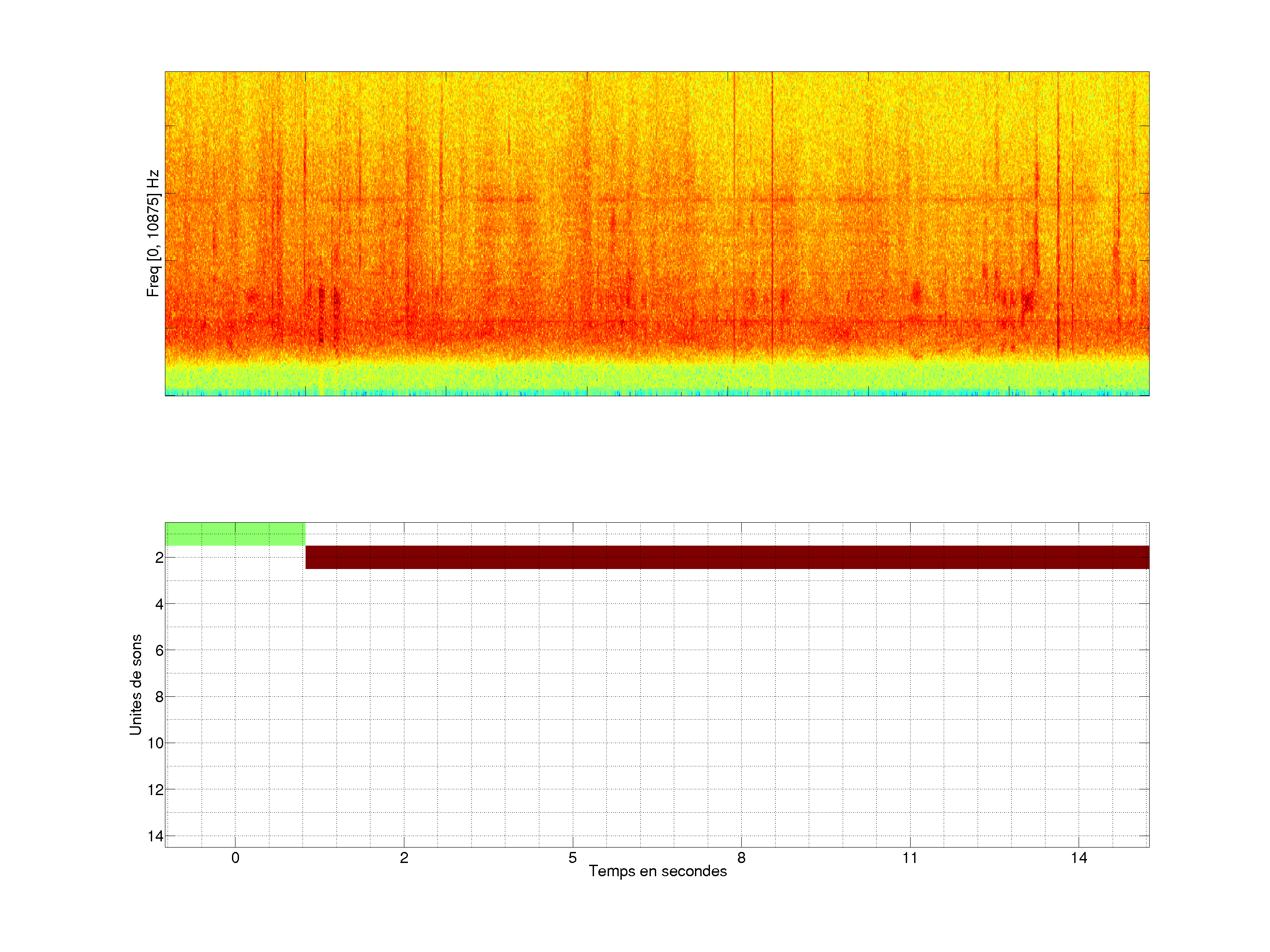Click y-axis tick label 6 of lower plot
Screen dimensions: 1270x952
[x=159, y=650]
